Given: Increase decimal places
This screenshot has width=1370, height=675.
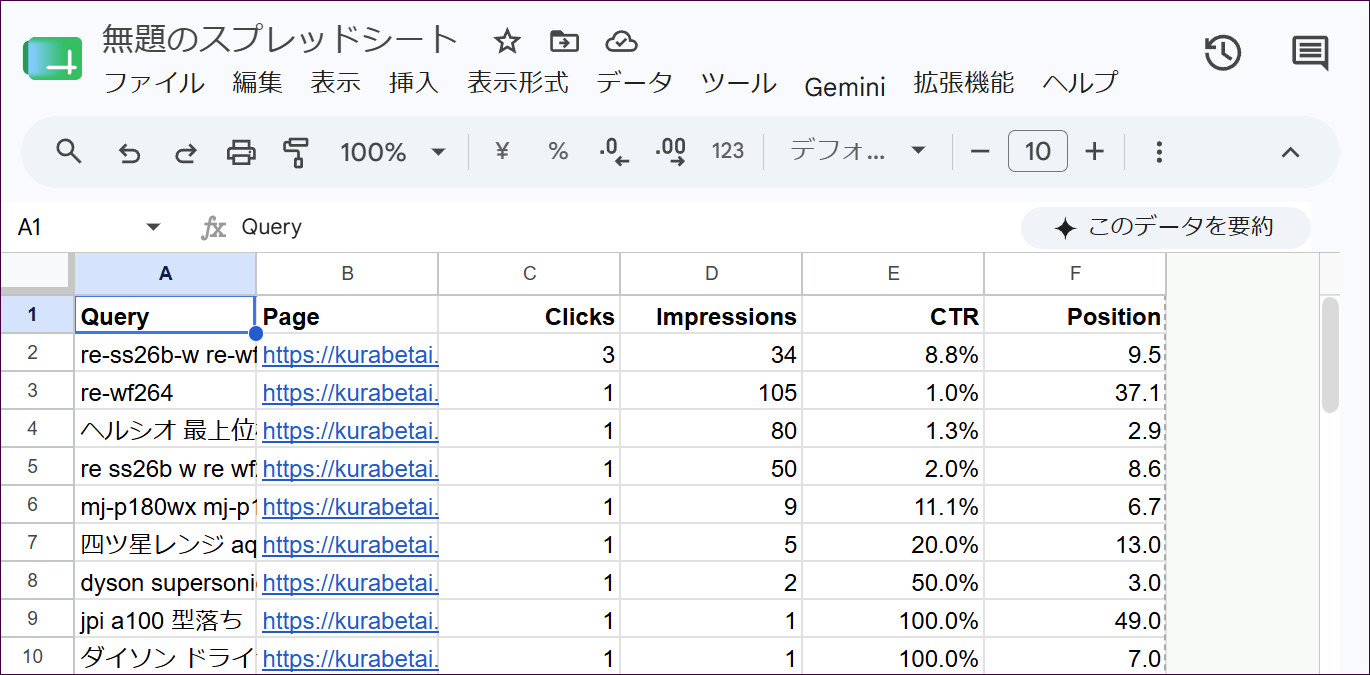Looking at the screenshot, I should point(670,152).
